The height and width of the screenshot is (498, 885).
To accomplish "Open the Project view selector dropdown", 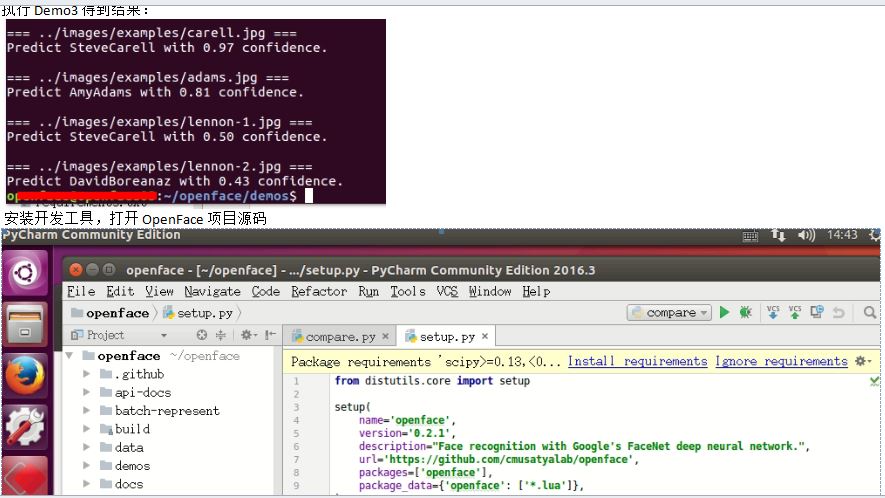I will pos(164,335).
